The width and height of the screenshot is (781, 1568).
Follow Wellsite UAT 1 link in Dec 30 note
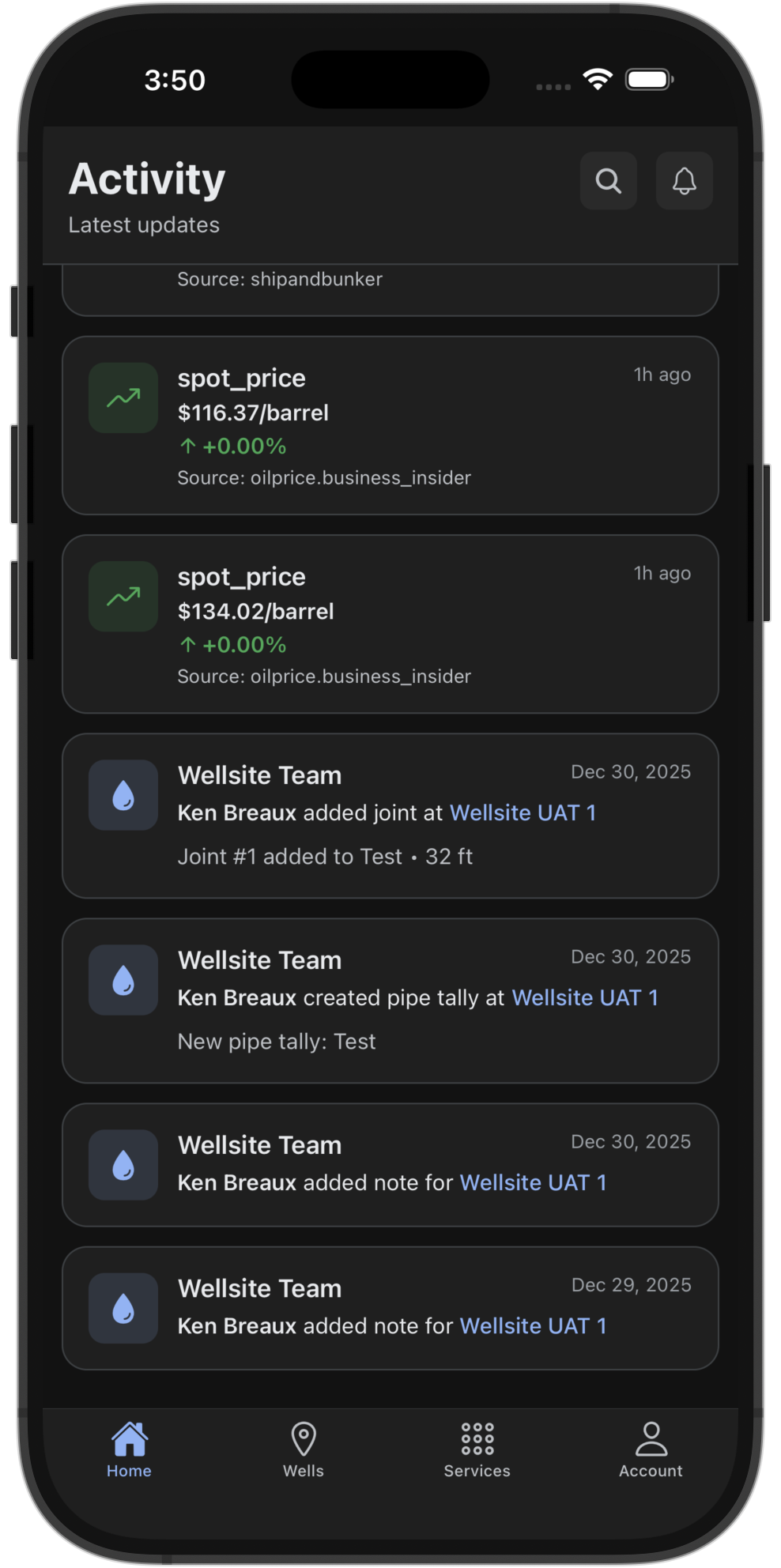coord(533,1182)
